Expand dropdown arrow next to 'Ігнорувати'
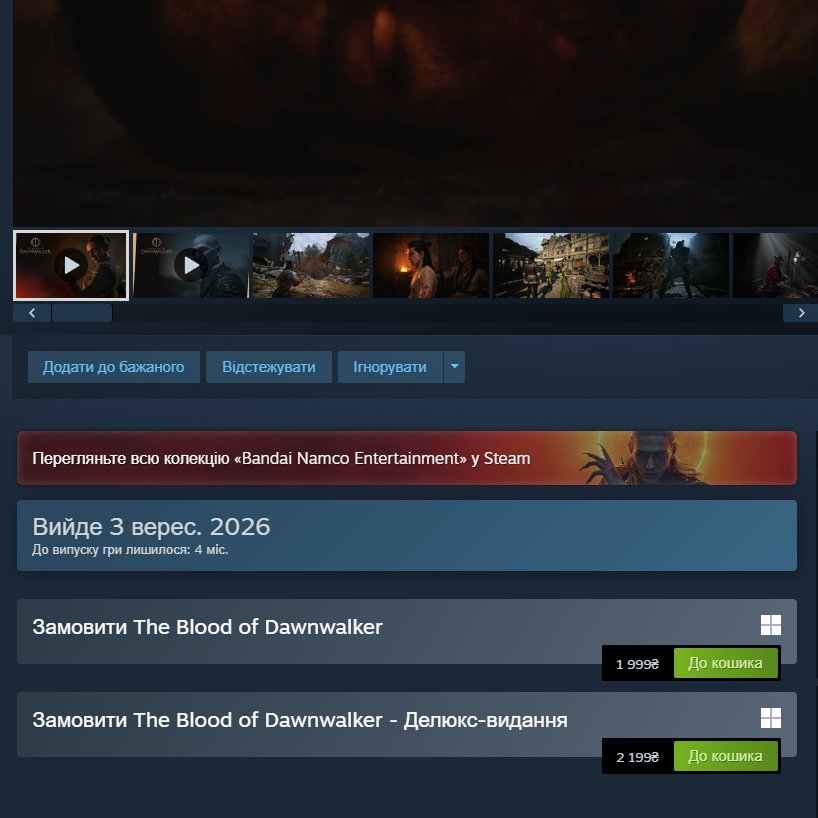This screenshot has height=818, width=818. [x=454, y=367]
